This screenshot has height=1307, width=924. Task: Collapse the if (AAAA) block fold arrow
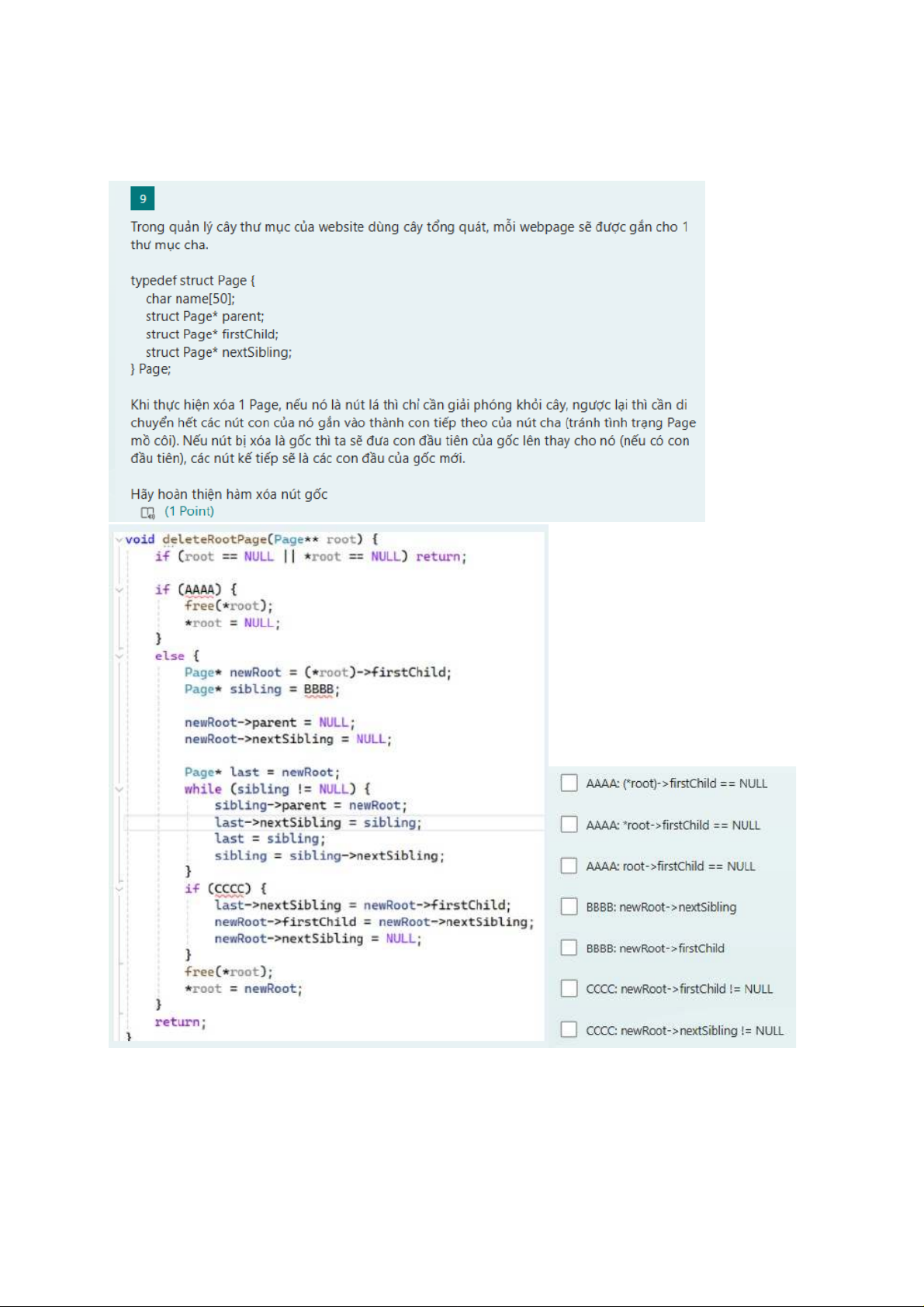(x=119, y=590)
